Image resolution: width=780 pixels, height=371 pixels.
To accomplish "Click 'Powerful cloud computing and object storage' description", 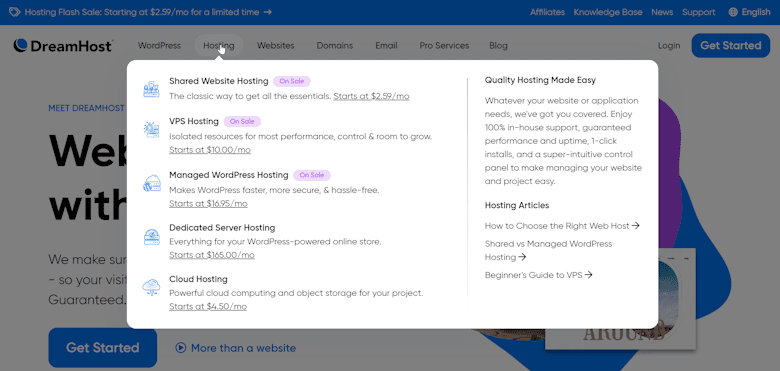I will [296, 293].
